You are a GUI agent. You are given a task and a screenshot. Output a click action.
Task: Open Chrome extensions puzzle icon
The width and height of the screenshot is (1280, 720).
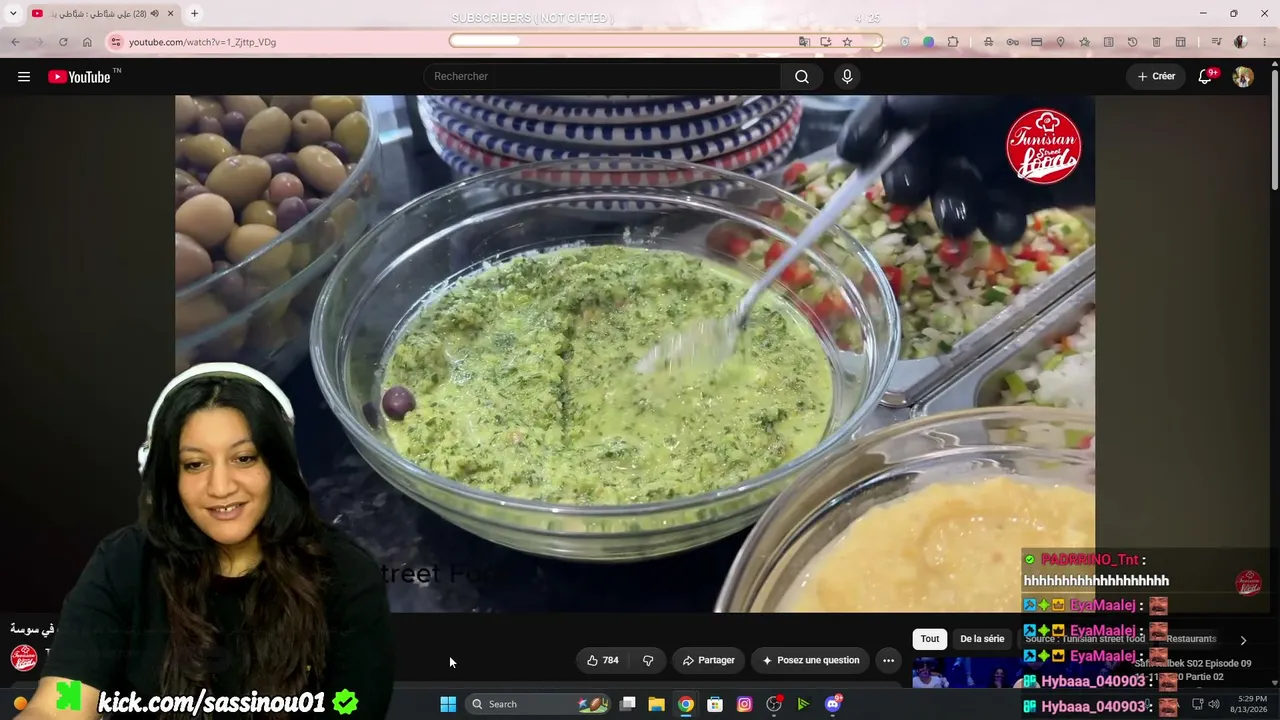pyautogui.click(x=953, y=42)
